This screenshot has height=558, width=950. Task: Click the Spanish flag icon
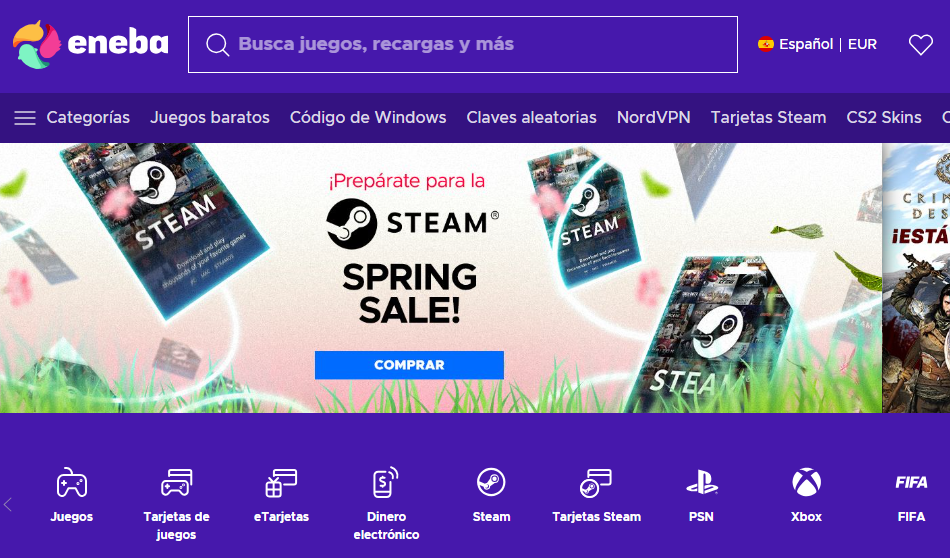[765, 44]
